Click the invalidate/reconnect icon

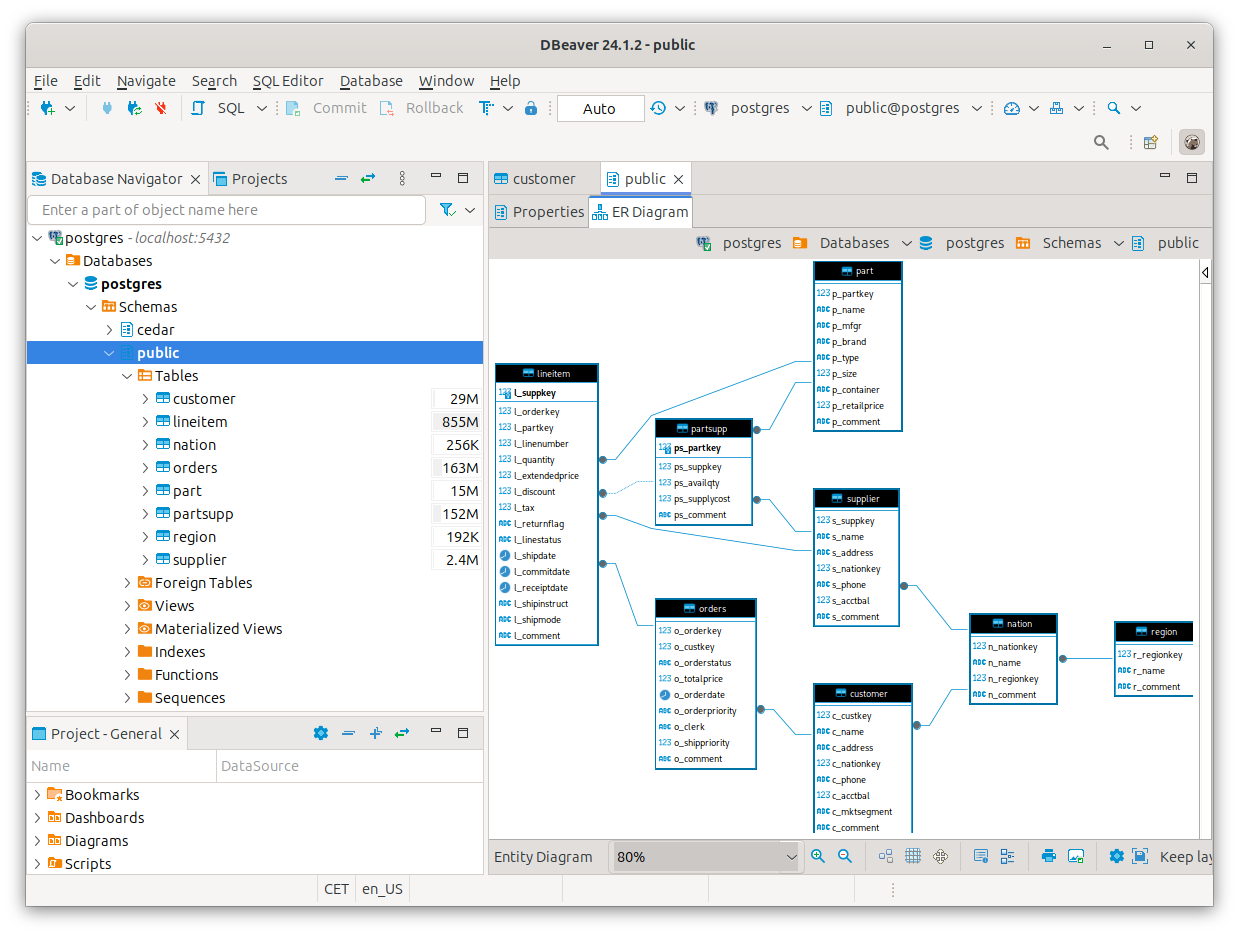tap(133, 107)
